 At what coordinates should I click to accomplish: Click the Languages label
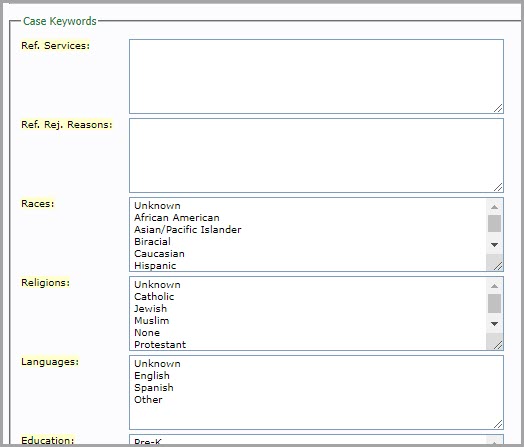[50, 362]
